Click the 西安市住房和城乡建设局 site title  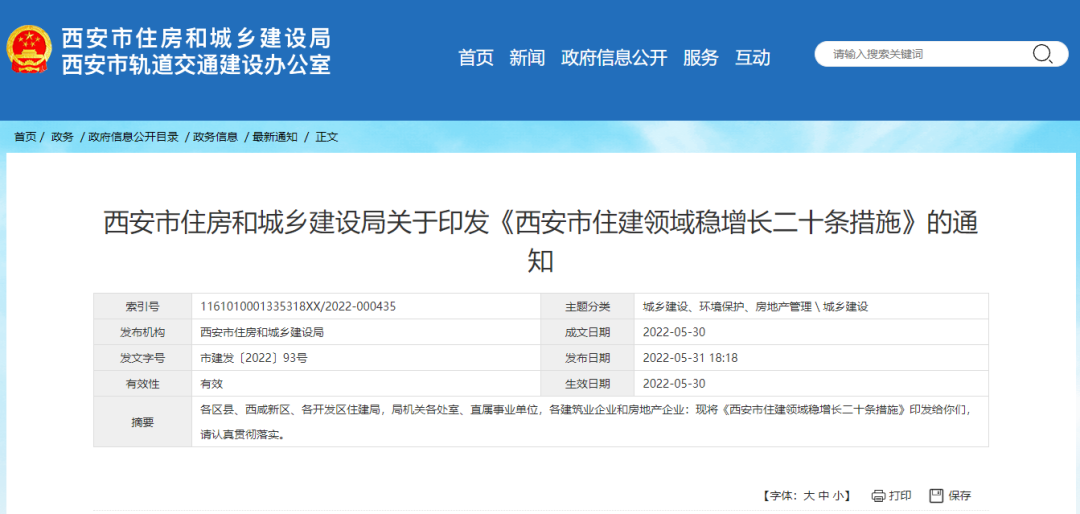click(196, 38)
